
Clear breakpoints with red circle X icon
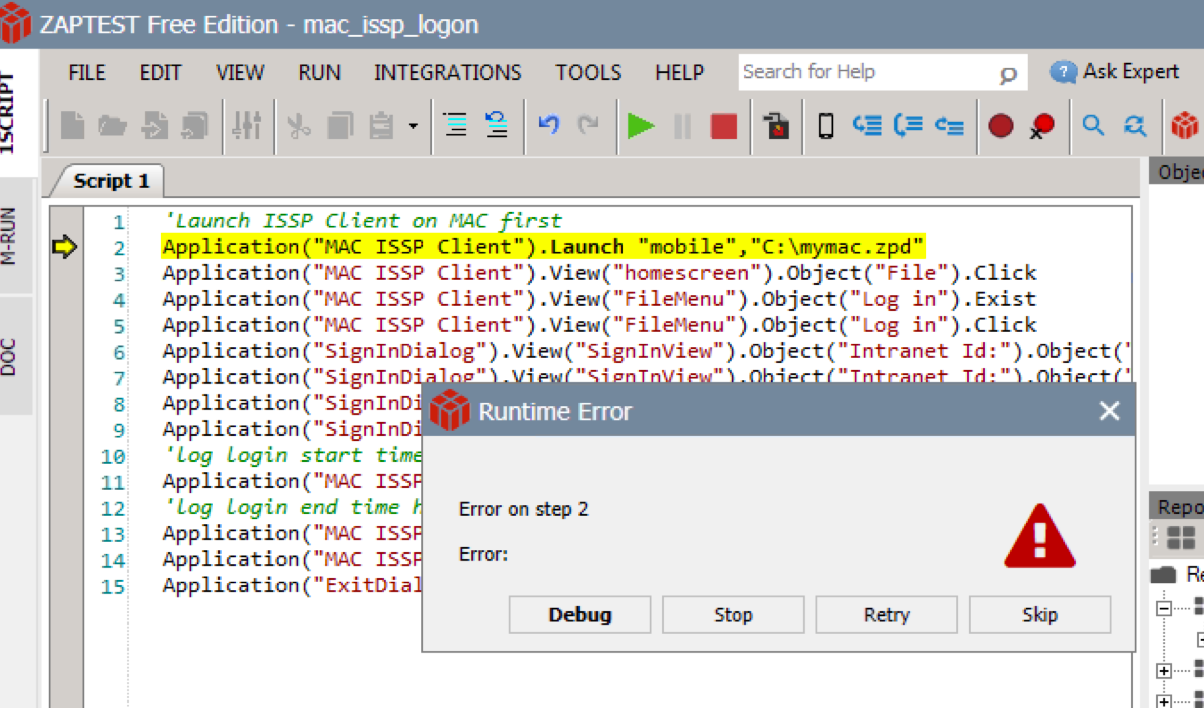click(1043, 126)
